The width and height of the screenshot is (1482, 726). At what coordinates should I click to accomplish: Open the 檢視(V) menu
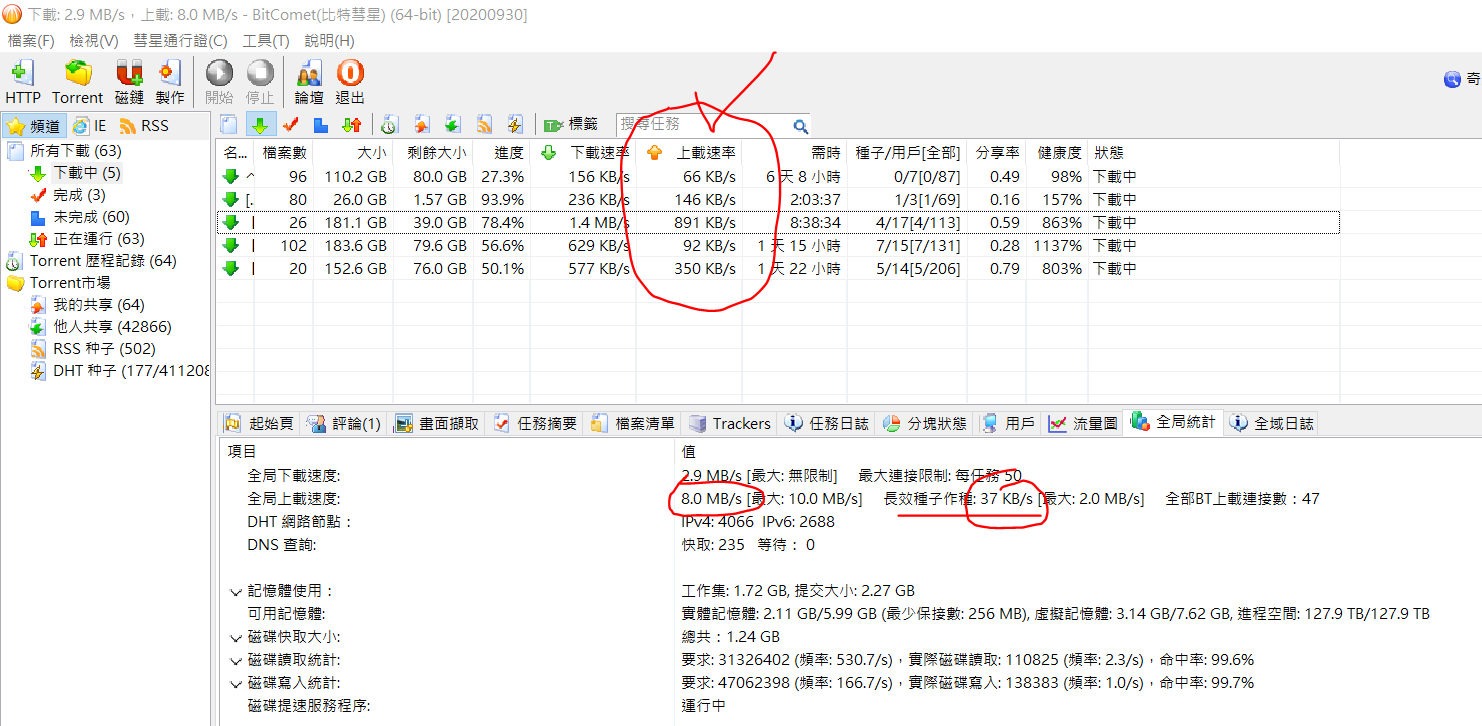coord(94,41)
